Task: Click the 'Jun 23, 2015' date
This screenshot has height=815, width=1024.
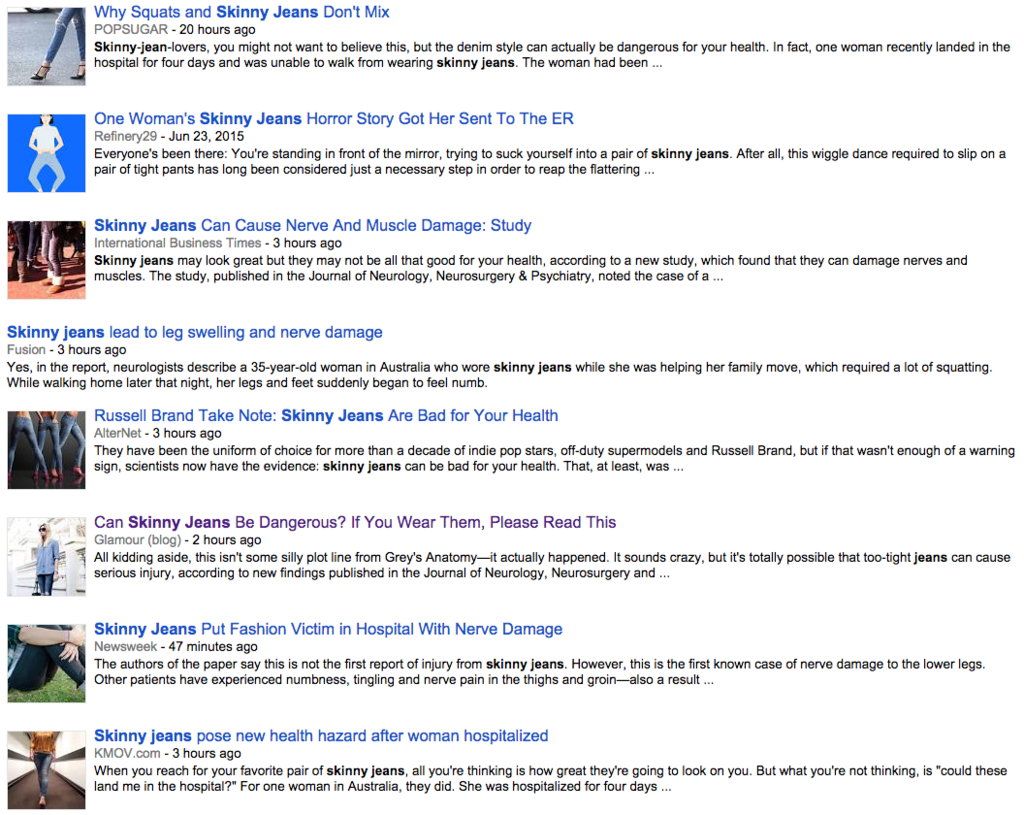Action: [x=206, y=136]
